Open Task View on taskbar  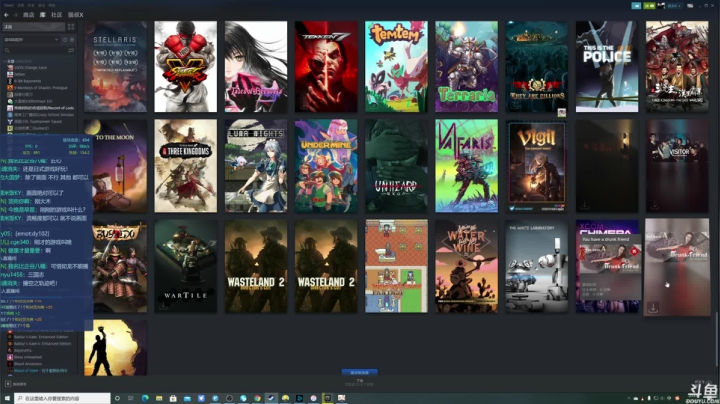click(131, 398)
